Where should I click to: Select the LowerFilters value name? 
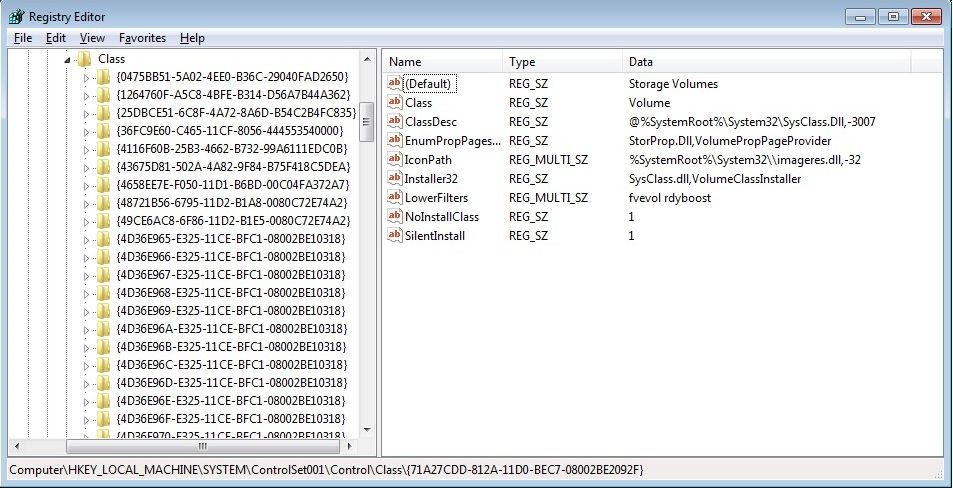point(436,198)
